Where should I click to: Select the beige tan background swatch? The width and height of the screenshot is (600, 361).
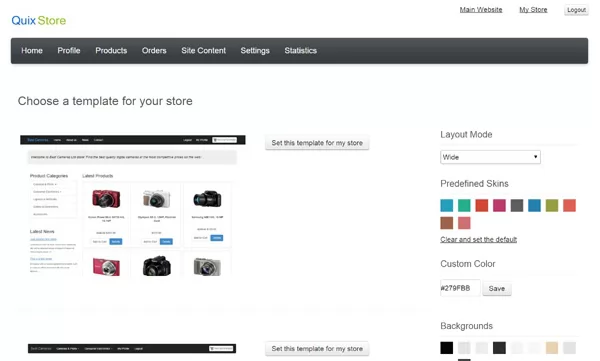552,348
